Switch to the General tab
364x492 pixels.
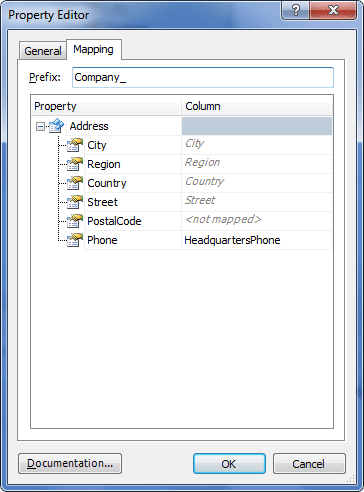pyautogui.click(x=43, y=51)
